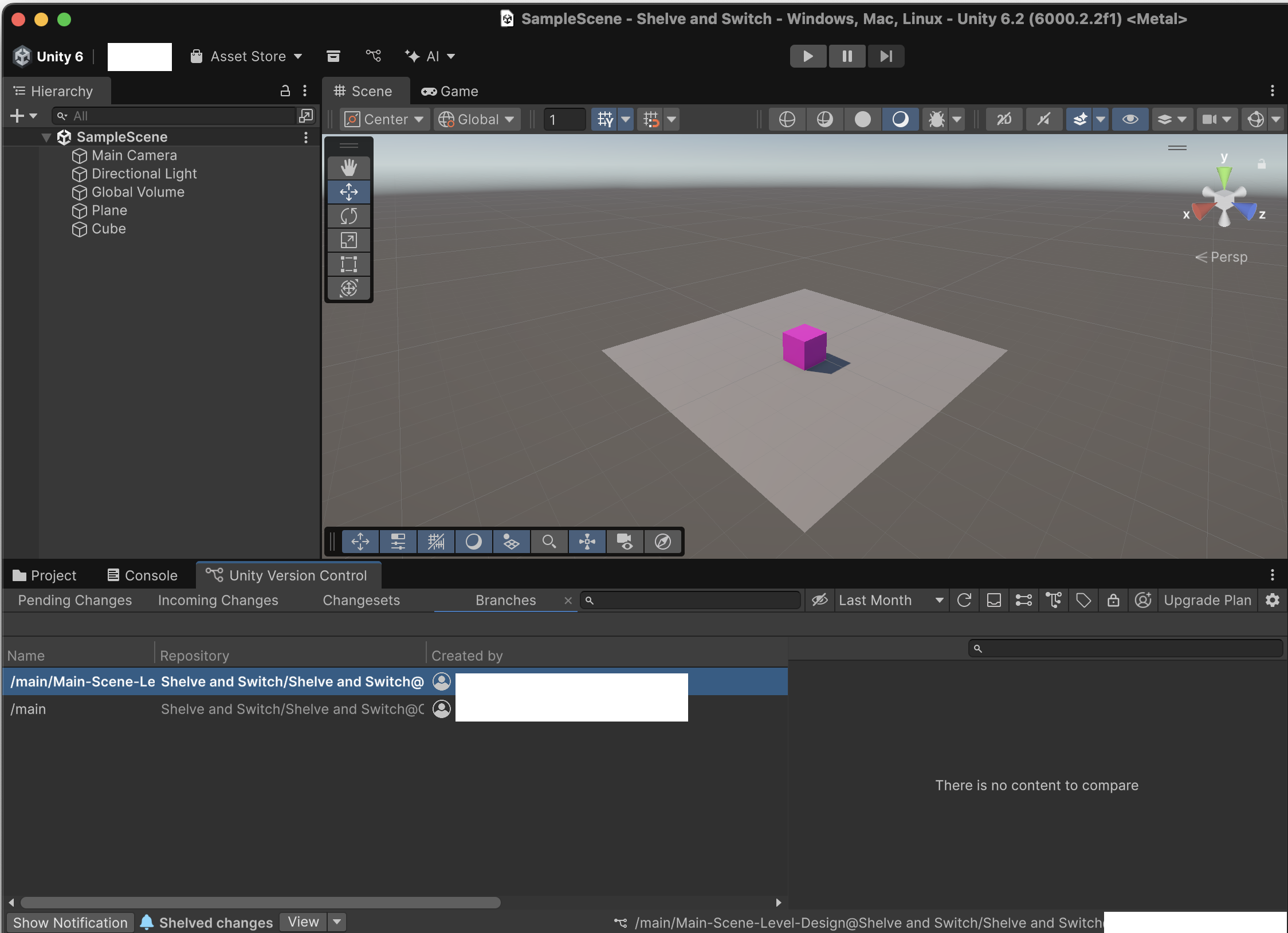Select the Rotate tool
Viewport: 1288px width, 933px height.
tap(348, 216)
